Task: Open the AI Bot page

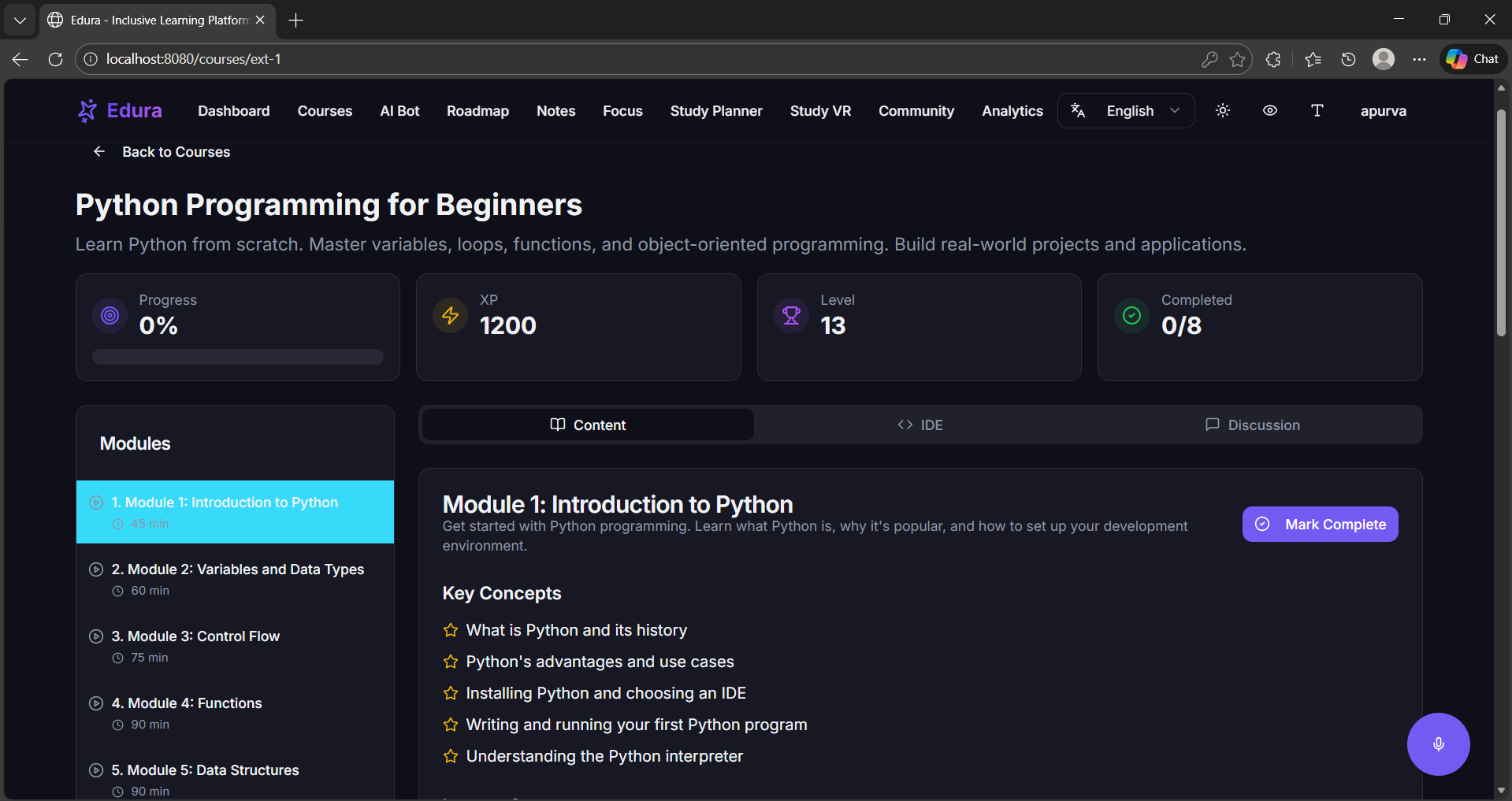Action: point(399,111)
